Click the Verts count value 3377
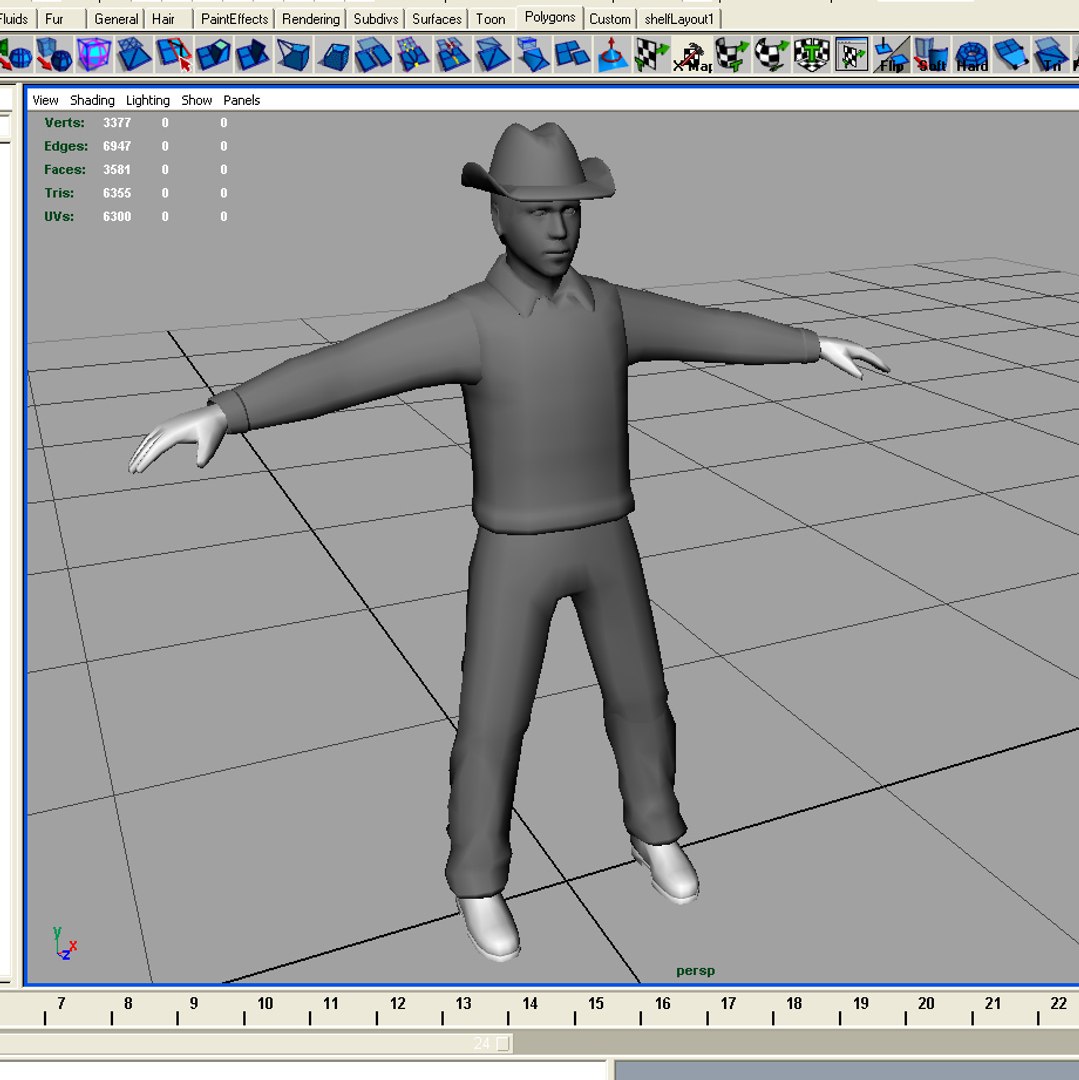Screen dimensions: 1079x1080 pos(117,123)
